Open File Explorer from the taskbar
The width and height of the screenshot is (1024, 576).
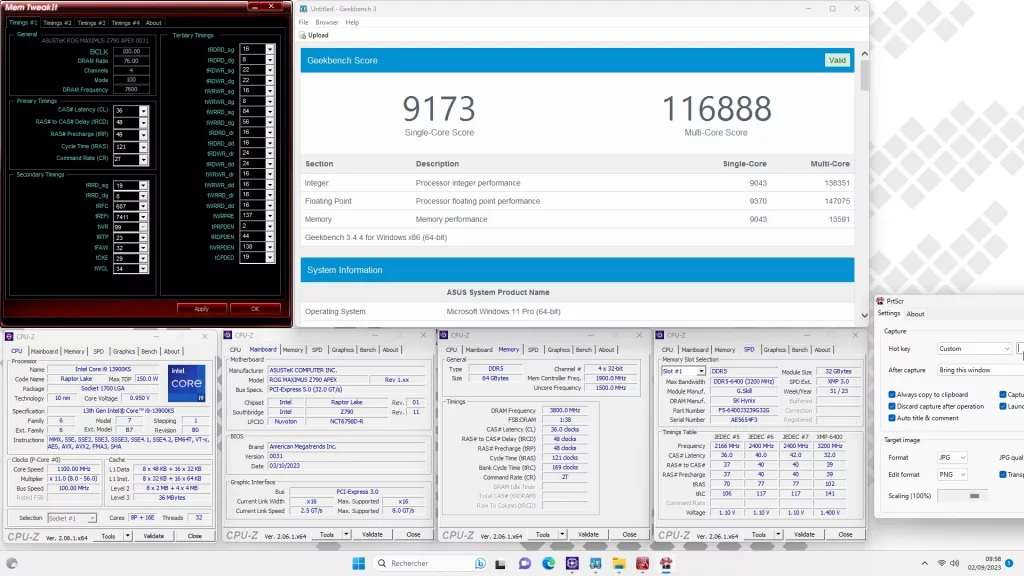click(619, 564)
